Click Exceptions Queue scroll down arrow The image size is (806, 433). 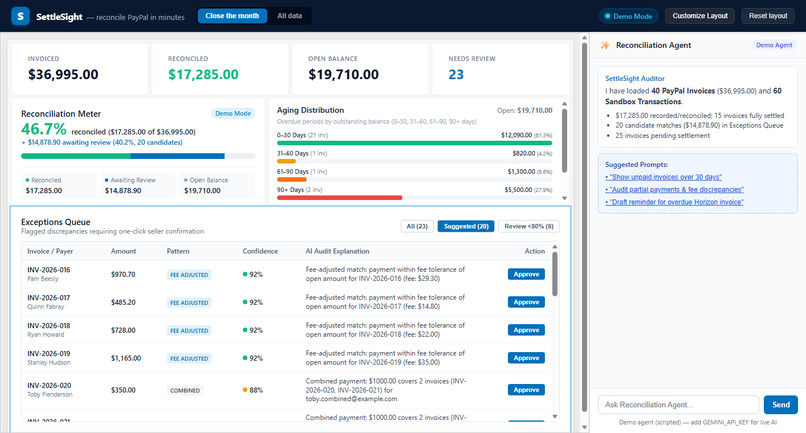click(x=555, y=417)
